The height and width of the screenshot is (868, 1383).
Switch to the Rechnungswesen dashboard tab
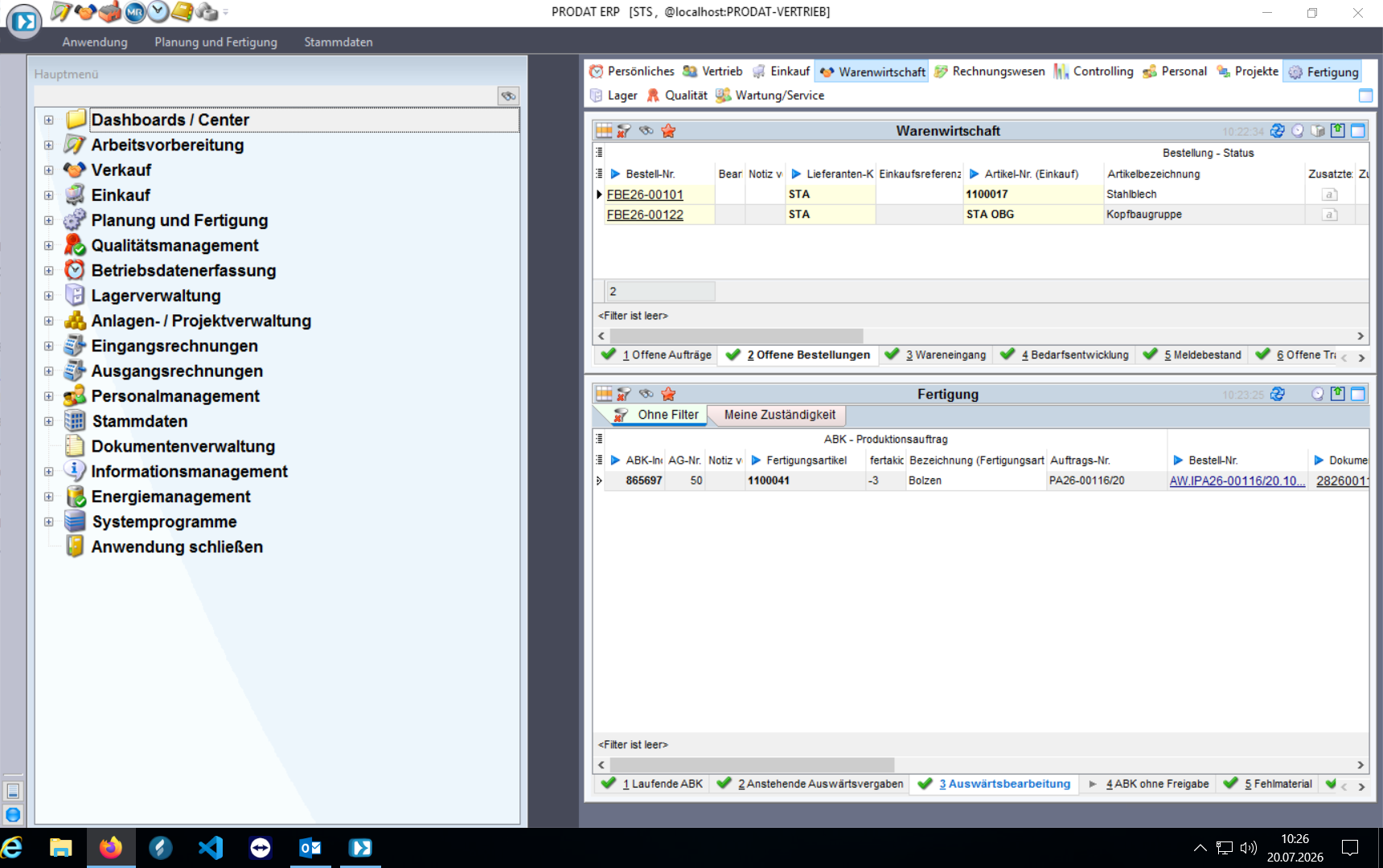pos(990,72)
